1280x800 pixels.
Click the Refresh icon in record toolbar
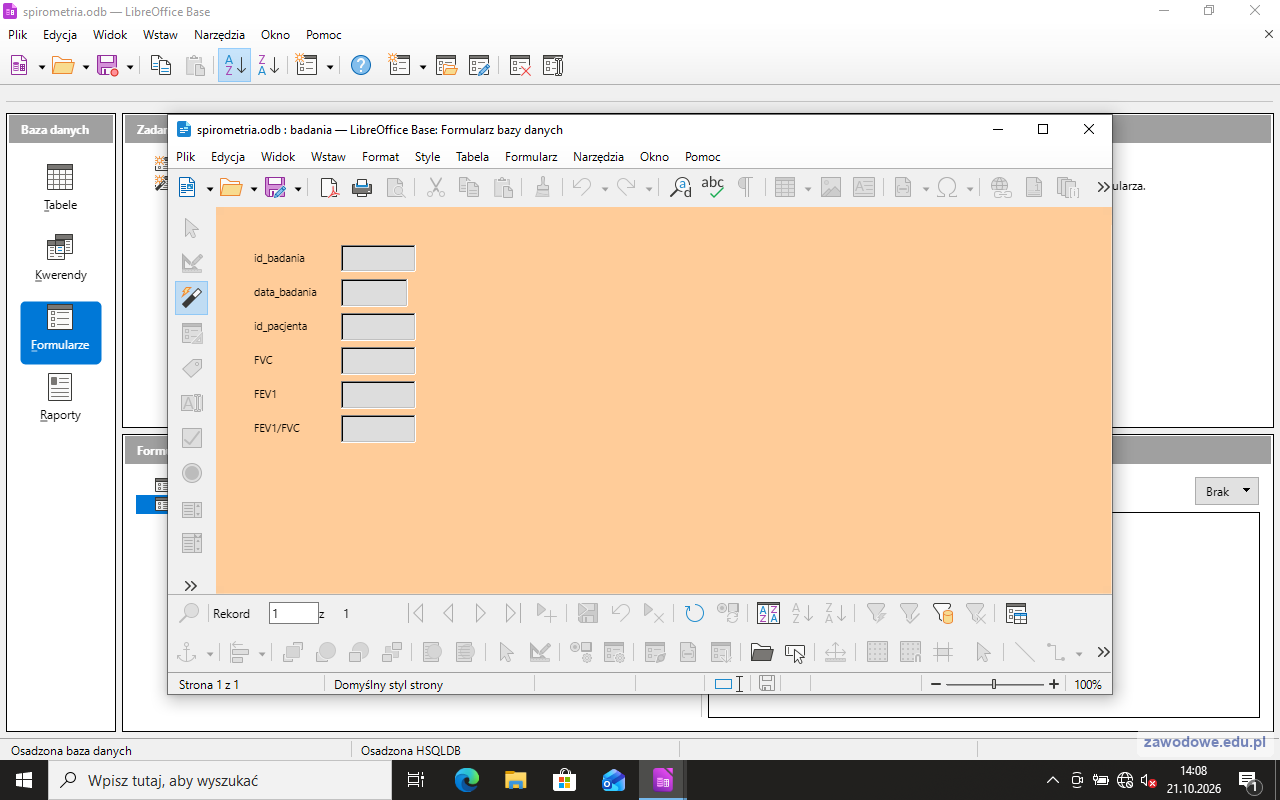694,613
